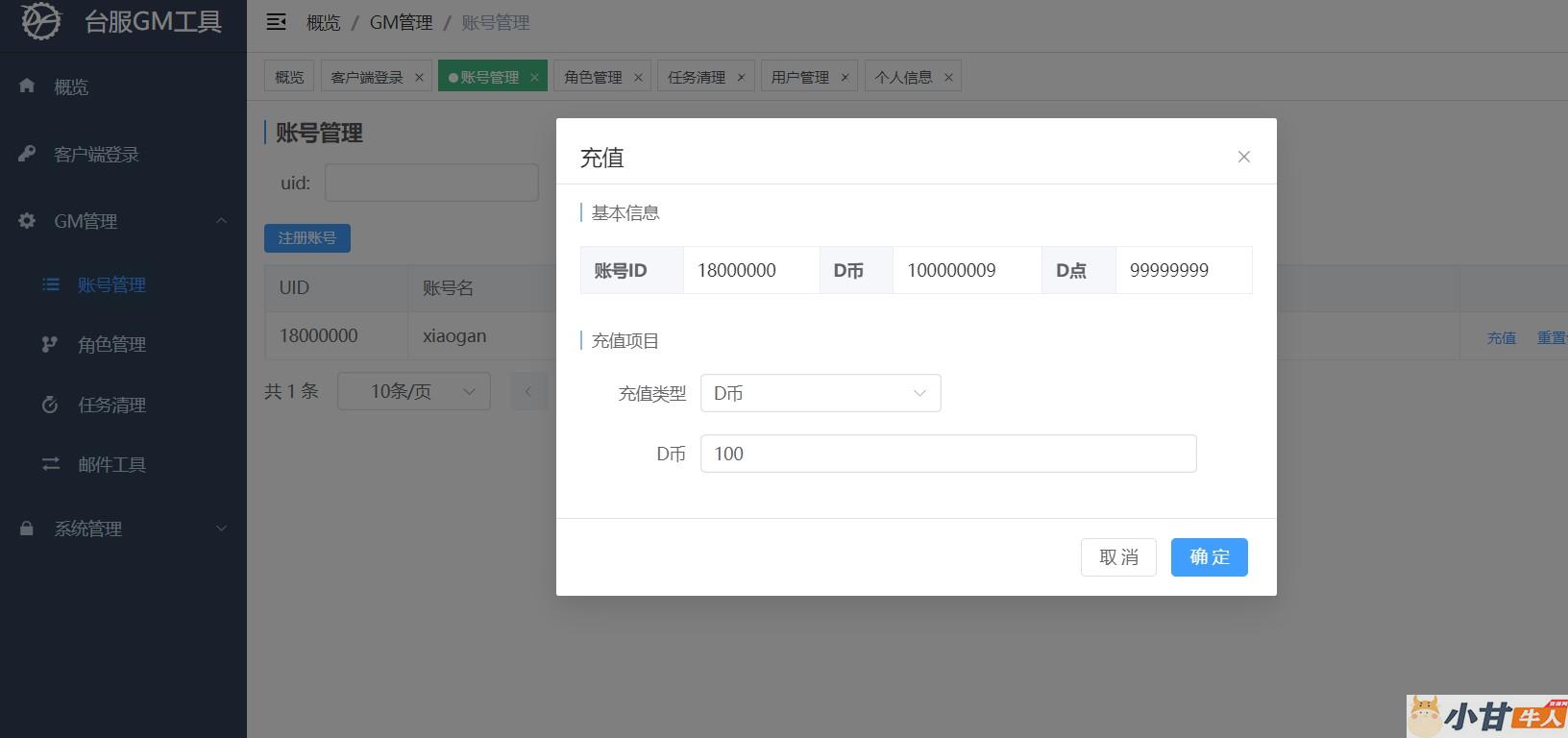Screen dimensions: 1568x738
Task: Click the lock icon beside 系统管理
Action: (27, 529)
